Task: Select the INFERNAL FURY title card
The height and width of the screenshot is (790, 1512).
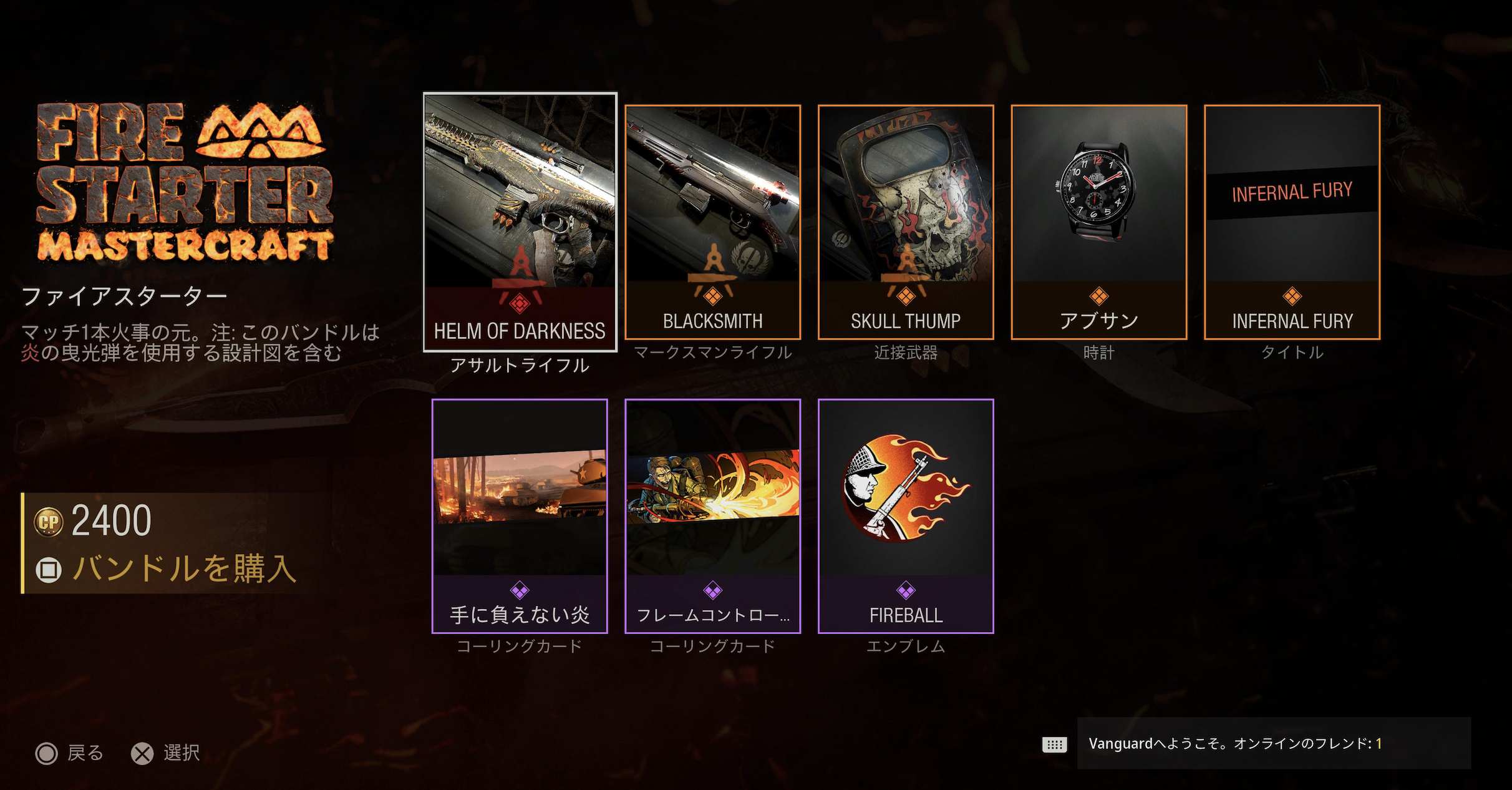Action: pyautogui.click(x=1292, y=222)
